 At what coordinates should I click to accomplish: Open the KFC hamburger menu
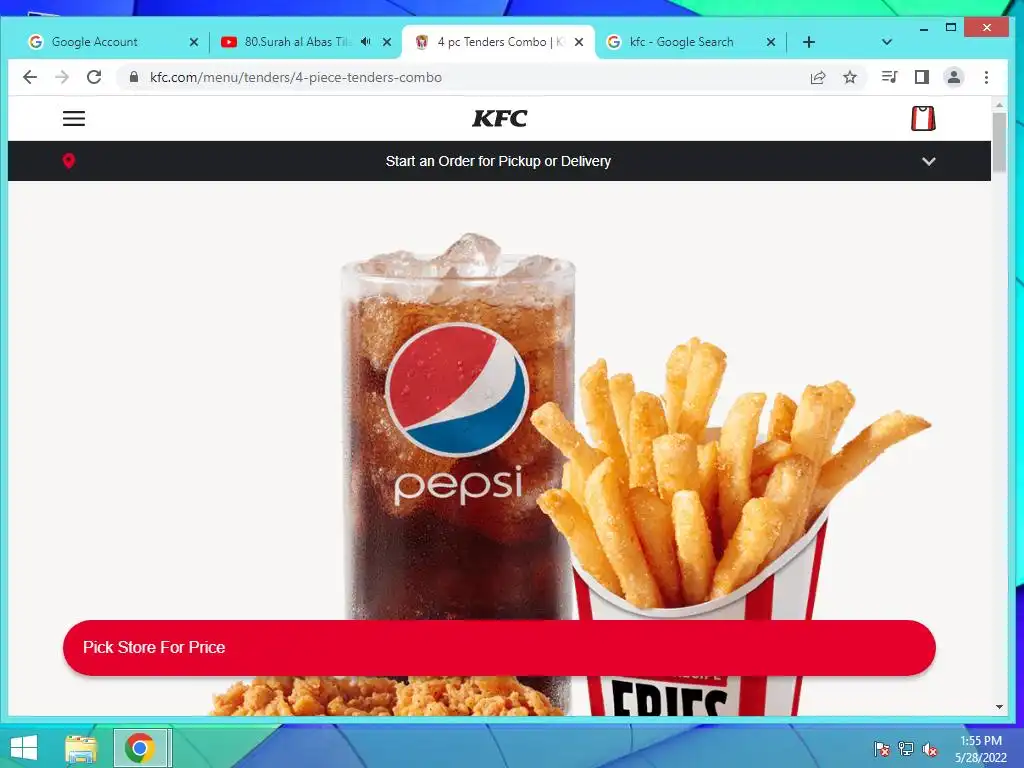(x=74, y=118)
